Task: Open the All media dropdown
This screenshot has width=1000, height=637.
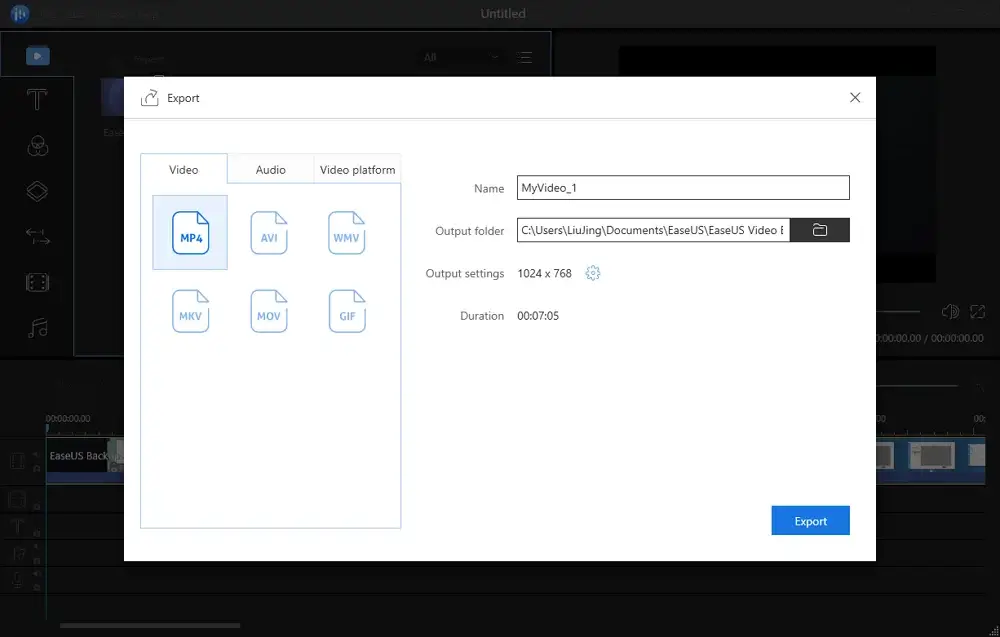Action: (x=460, y=58)
